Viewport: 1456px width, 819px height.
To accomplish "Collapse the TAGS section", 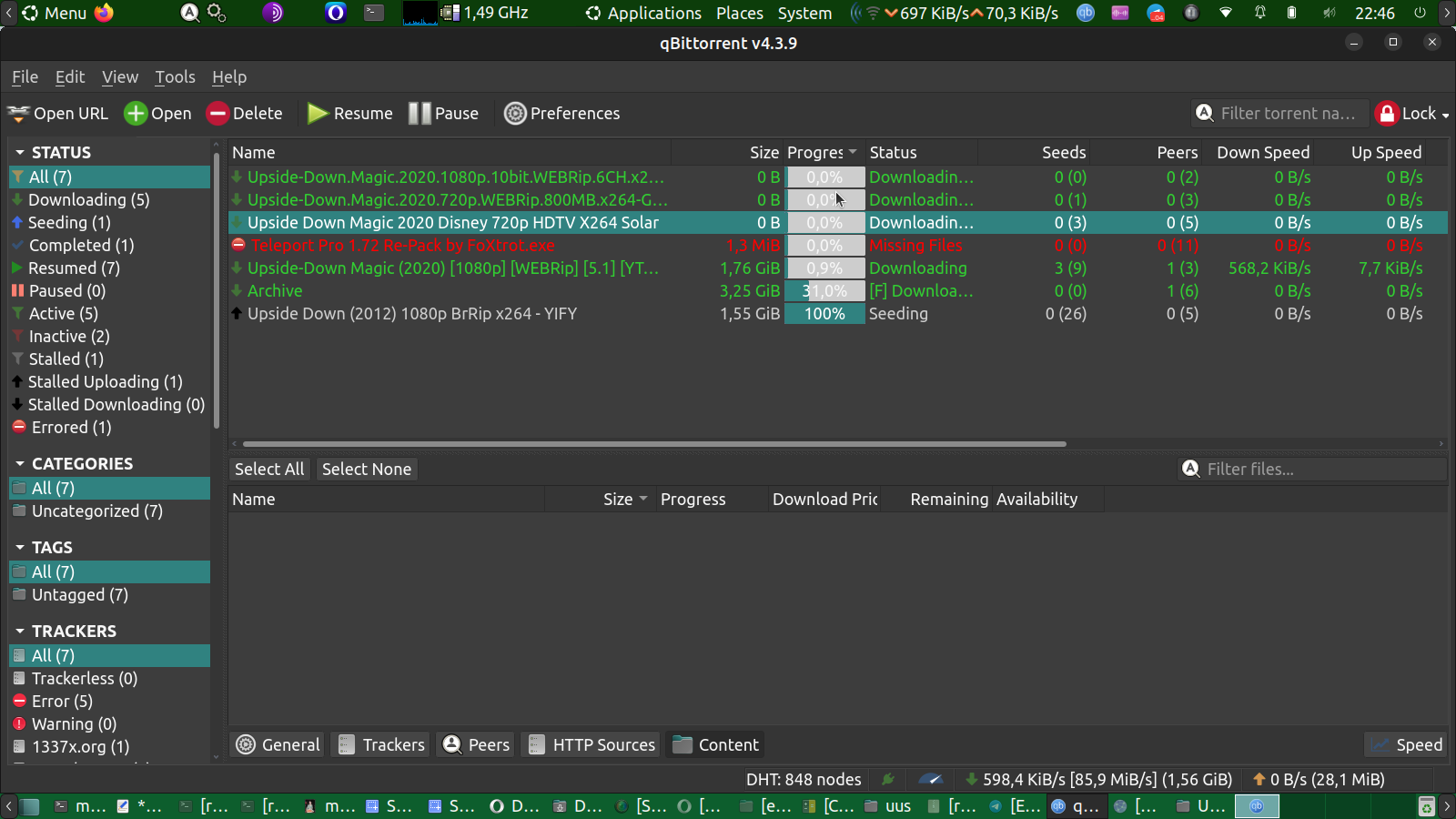I will [20, 548].
